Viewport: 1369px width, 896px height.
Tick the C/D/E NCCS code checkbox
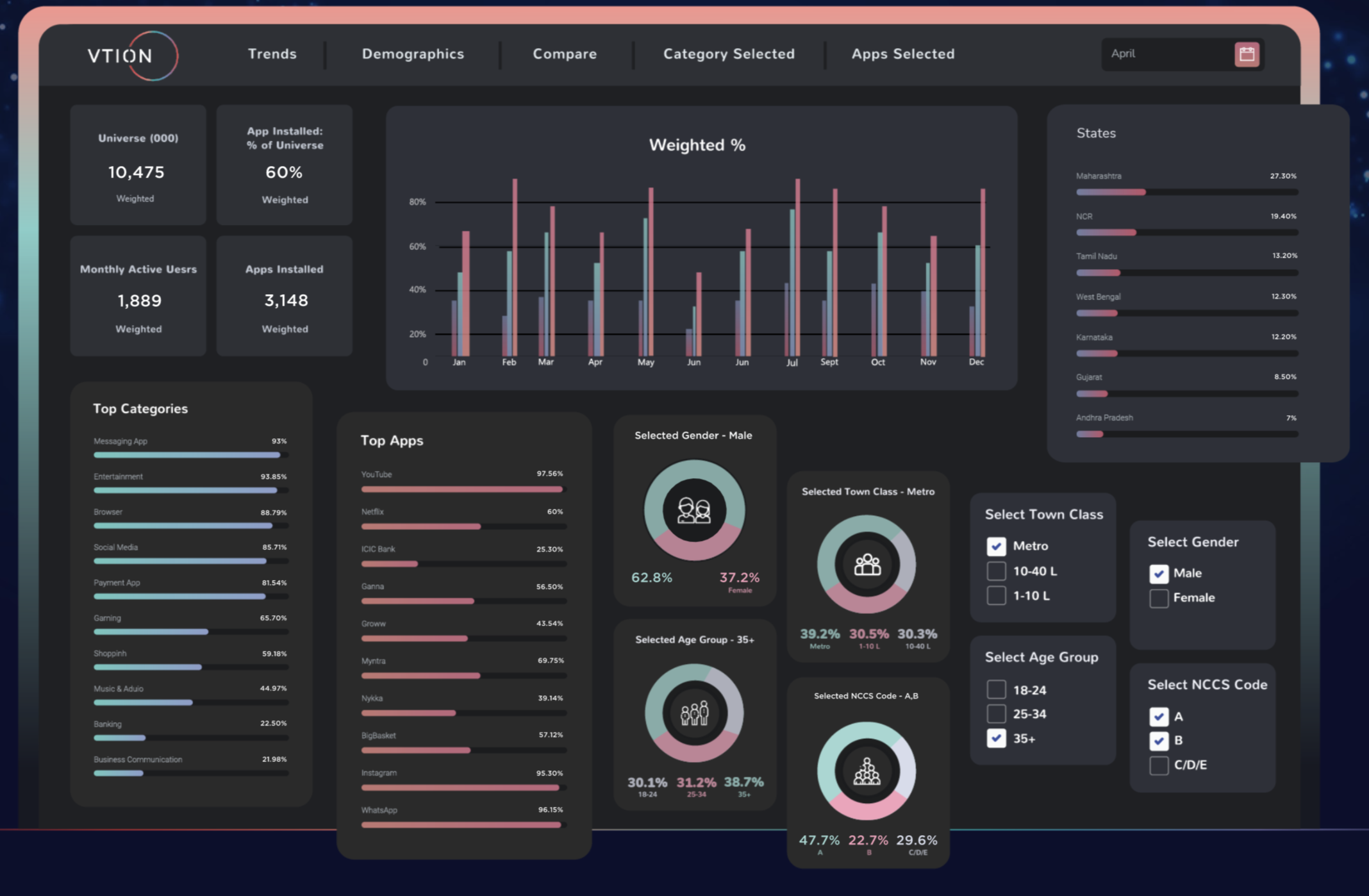[1158, 765]
